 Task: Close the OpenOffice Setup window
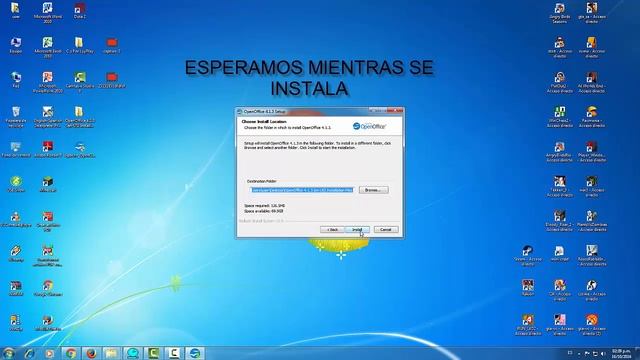[396, 111]
